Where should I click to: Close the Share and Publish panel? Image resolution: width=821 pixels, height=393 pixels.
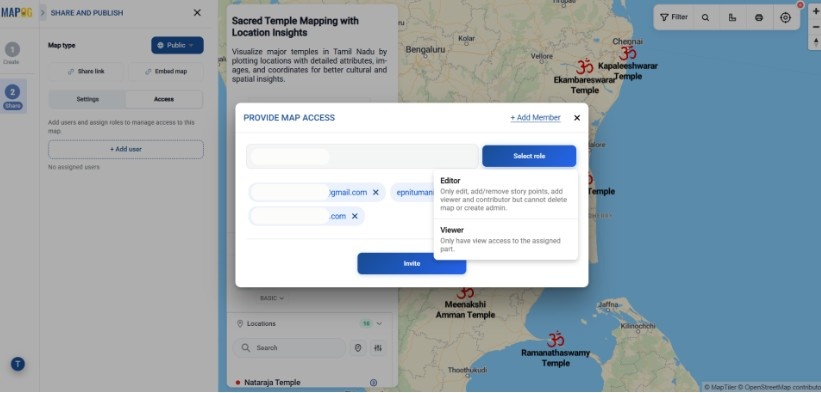(197, 13)
